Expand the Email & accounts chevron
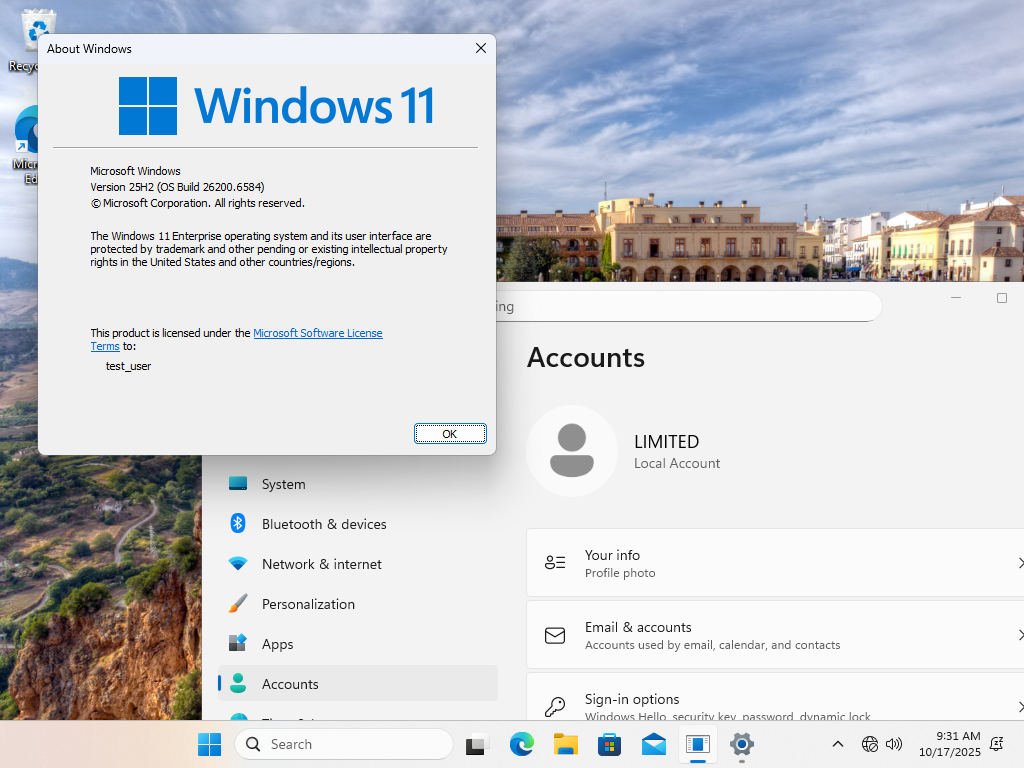 [x=1019, y=635]
